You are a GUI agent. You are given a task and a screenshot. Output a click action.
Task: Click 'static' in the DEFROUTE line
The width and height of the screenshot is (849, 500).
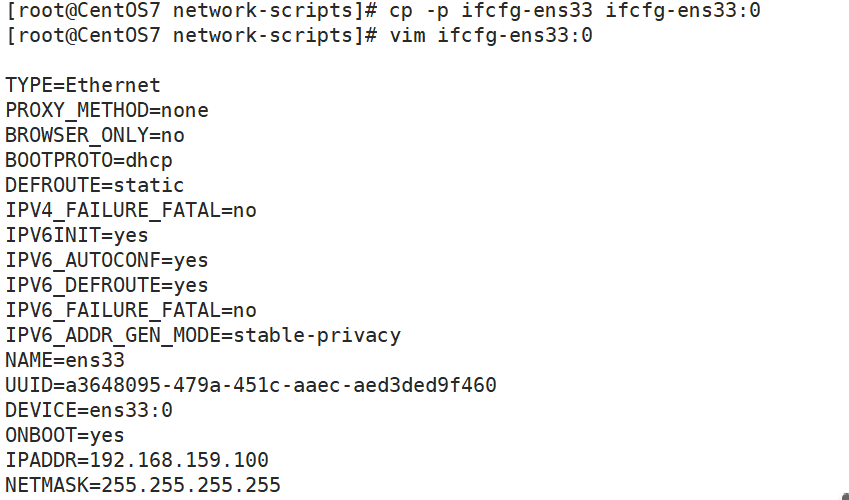(x=149, y=186)
